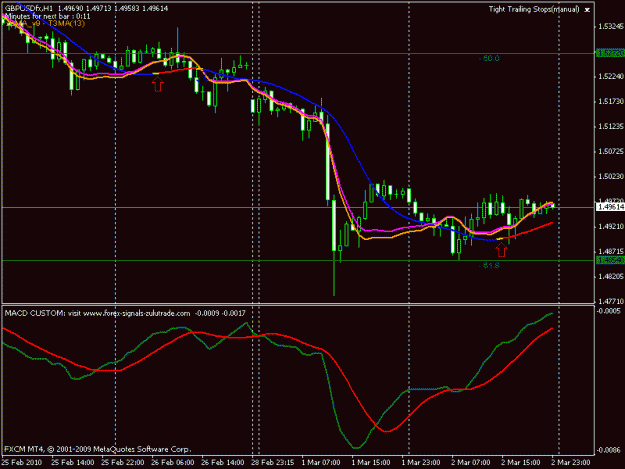Click the 50.0 Fibonacci level label

pos(489,58)
